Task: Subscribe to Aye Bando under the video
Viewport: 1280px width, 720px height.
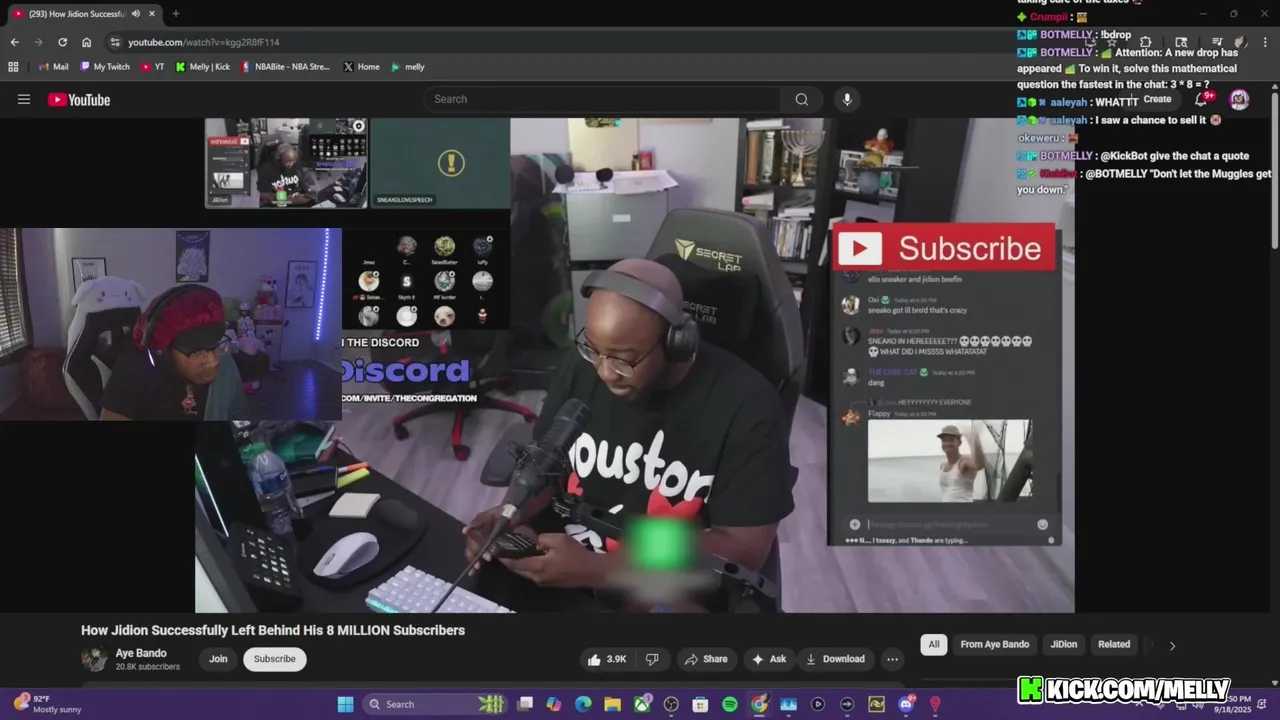Action: point(274,659)
